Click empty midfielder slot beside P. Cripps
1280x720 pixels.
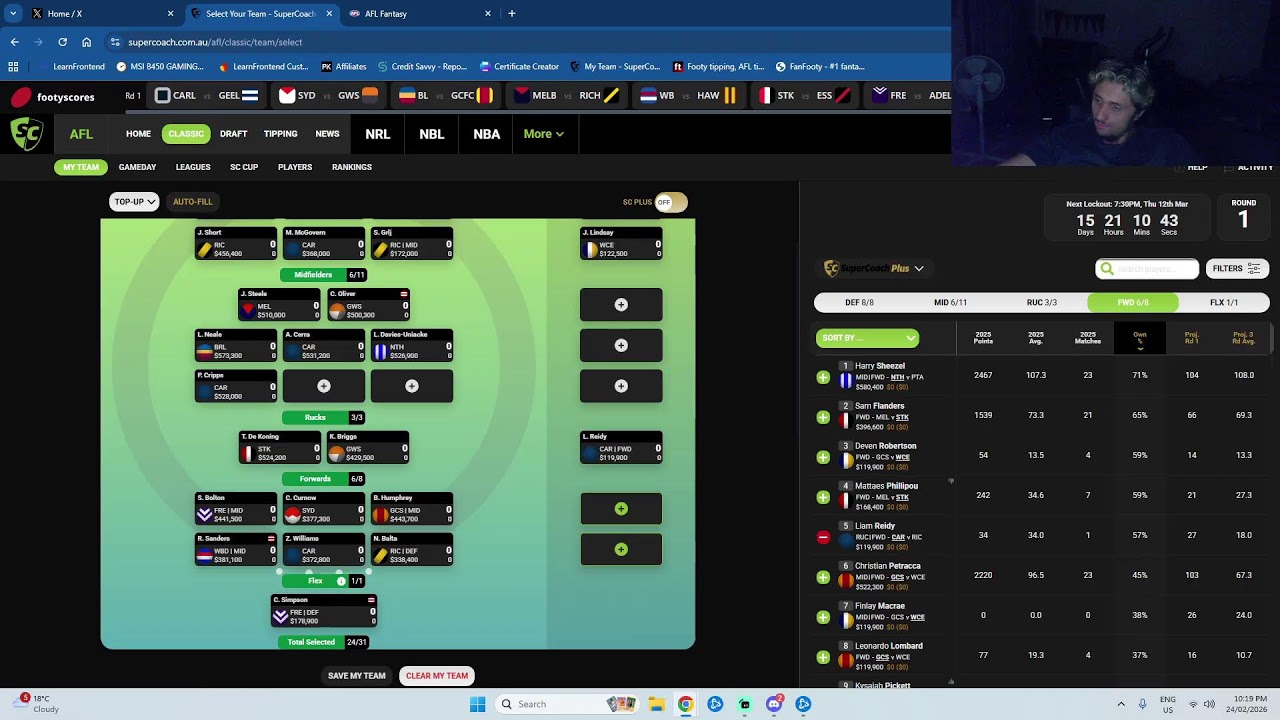323,386
